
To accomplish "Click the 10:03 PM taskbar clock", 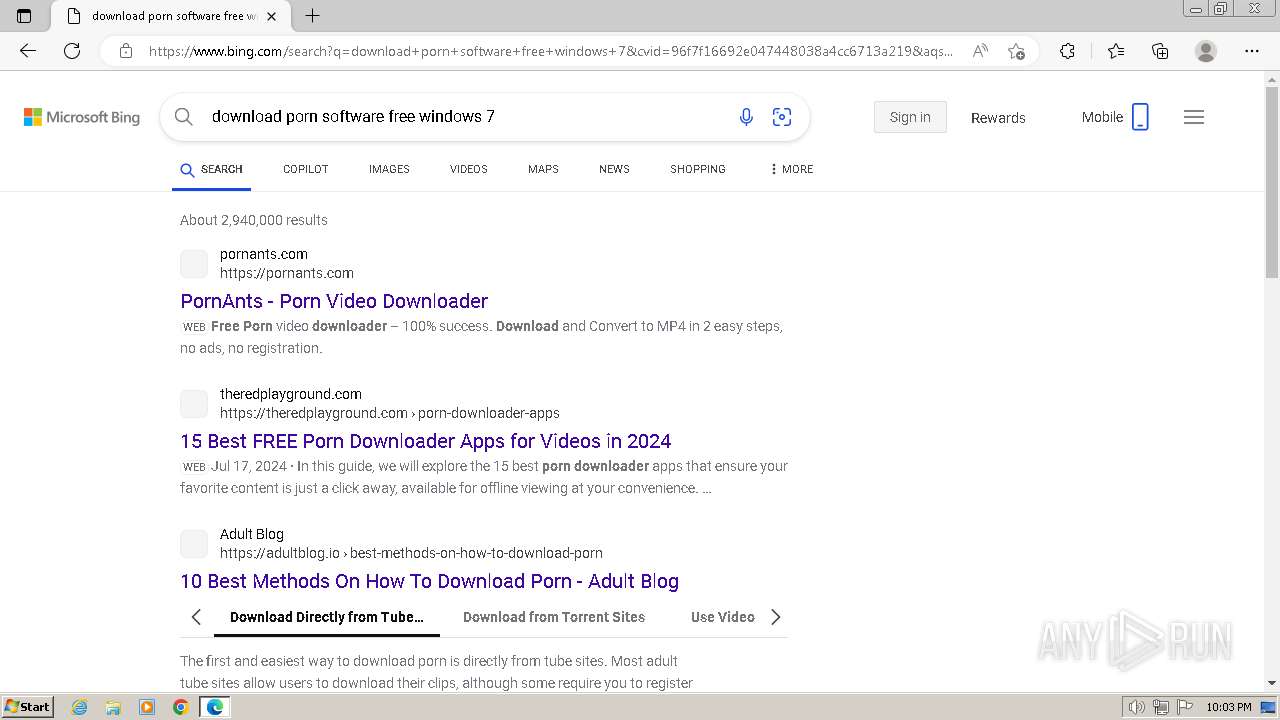I will 1229,707.
